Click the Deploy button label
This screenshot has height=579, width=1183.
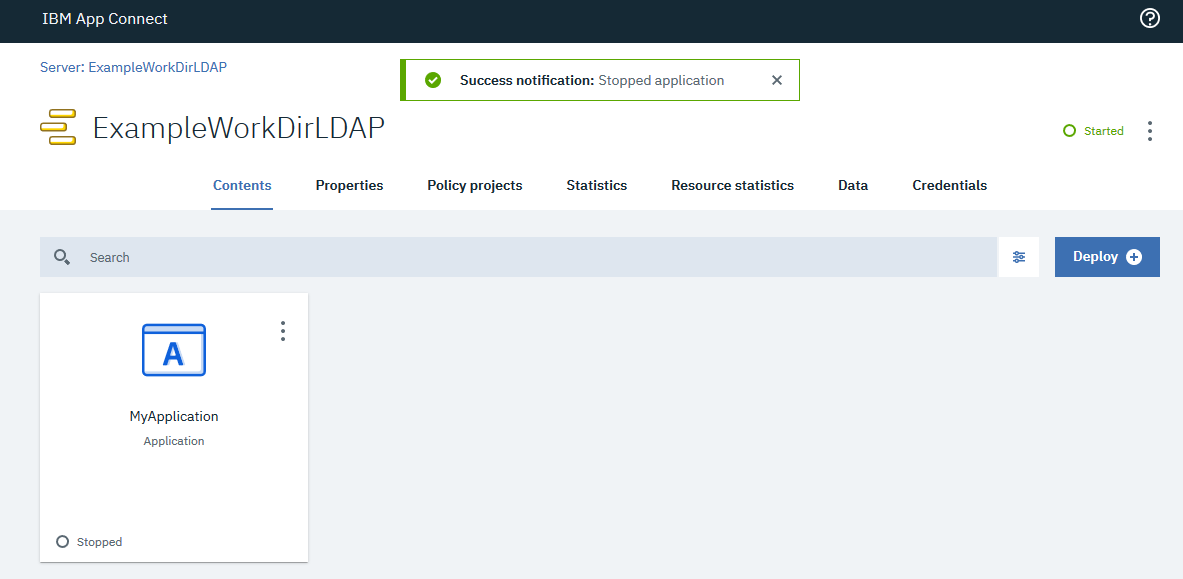[1095, 257]
